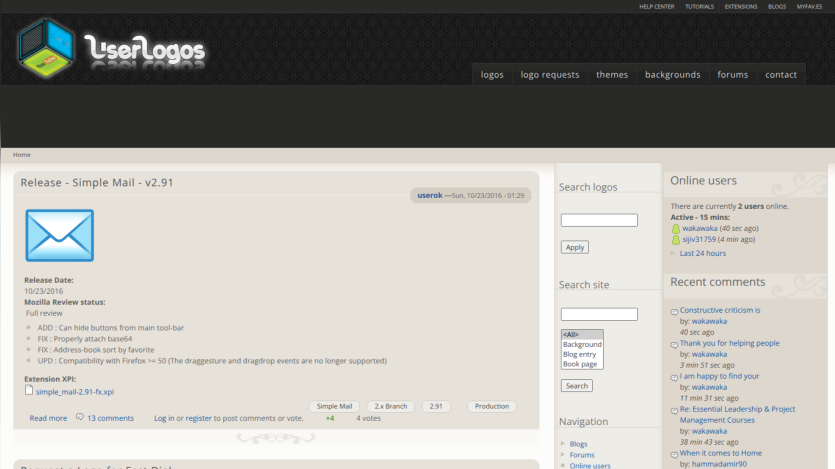Click comment icon beside When it comes to Home
Image resolution: width=835 pixels, height=469 pixels.
pyautogui.click(x=674, y=455)
